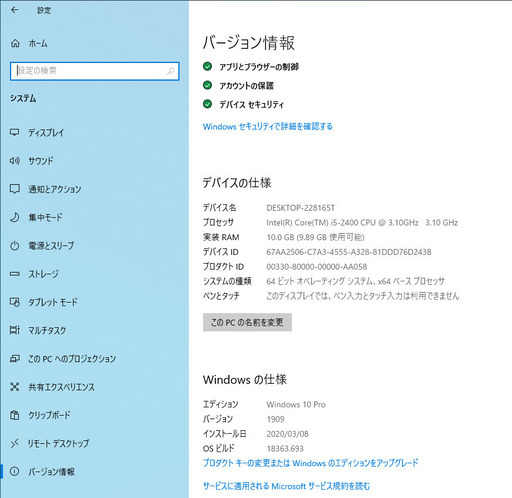Click the Windows の仕様 heading
This screenshot has width=512, height=498.
(245, 379)
